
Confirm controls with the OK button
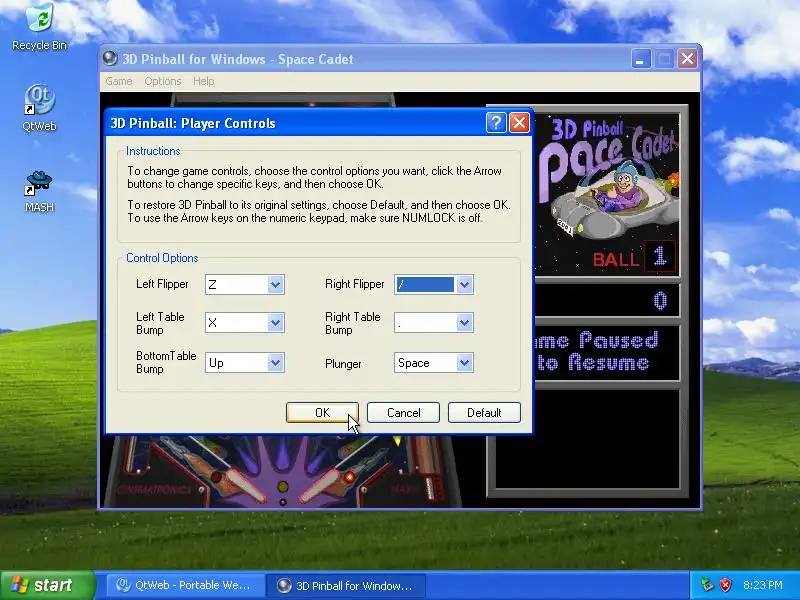tap(322, 413)
